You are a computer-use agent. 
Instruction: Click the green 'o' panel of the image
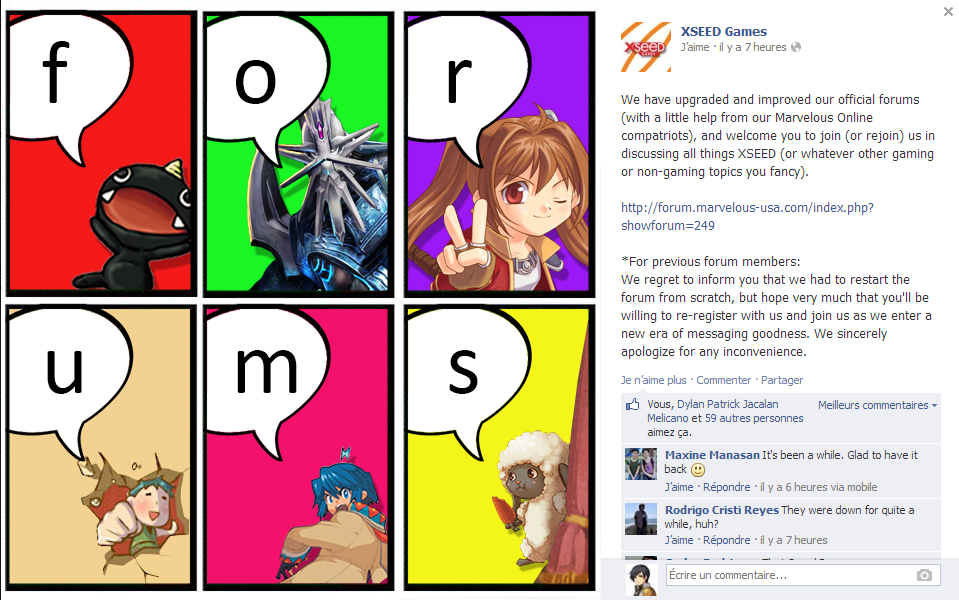298,154
